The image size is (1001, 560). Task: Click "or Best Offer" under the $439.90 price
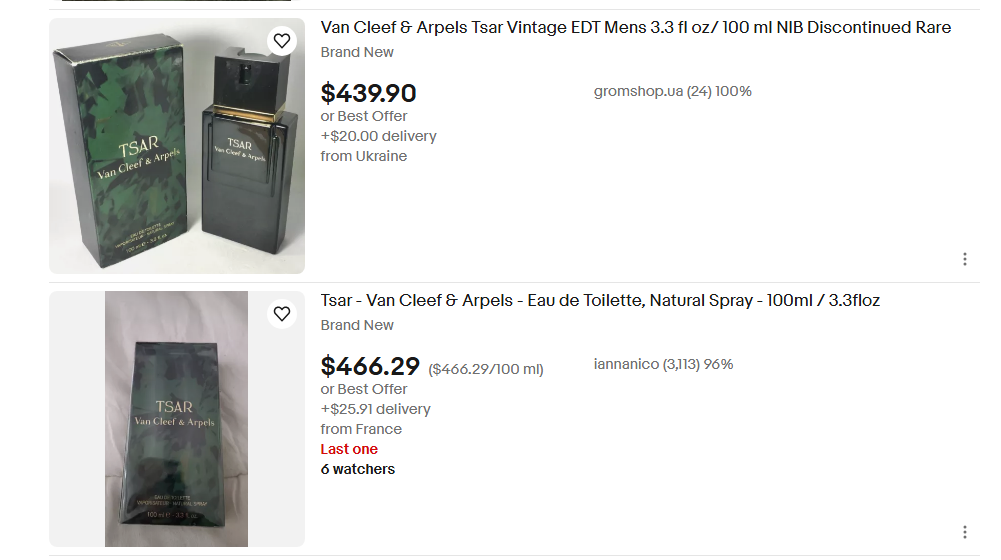364,116
